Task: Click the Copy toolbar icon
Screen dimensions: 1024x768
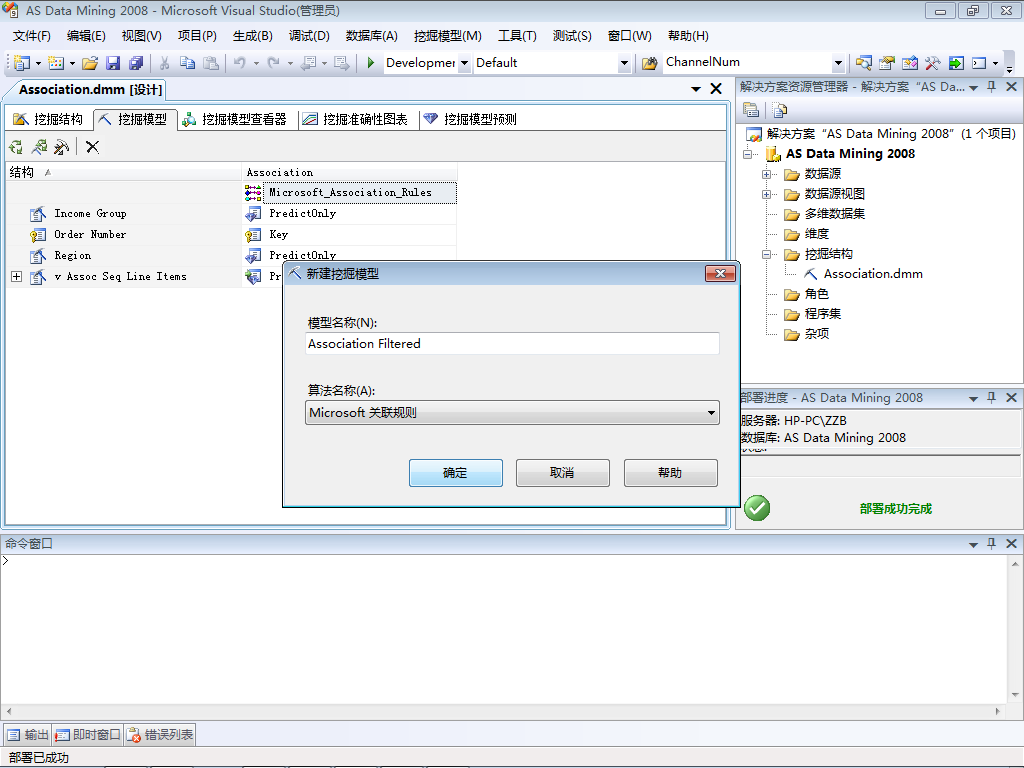Action: (187, 63)
